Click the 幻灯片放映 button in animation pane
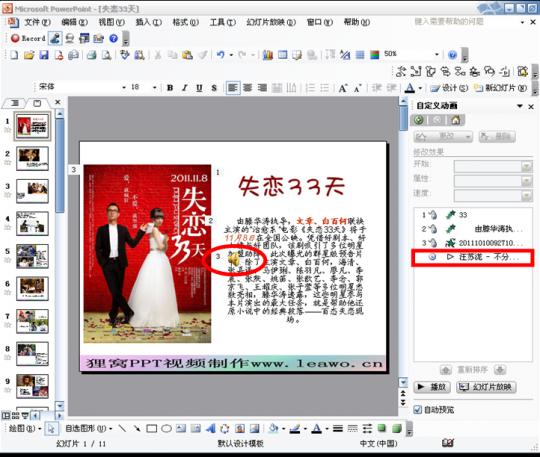Image resolution: width=540 pixels, height=457 pixels. point(486,387)
